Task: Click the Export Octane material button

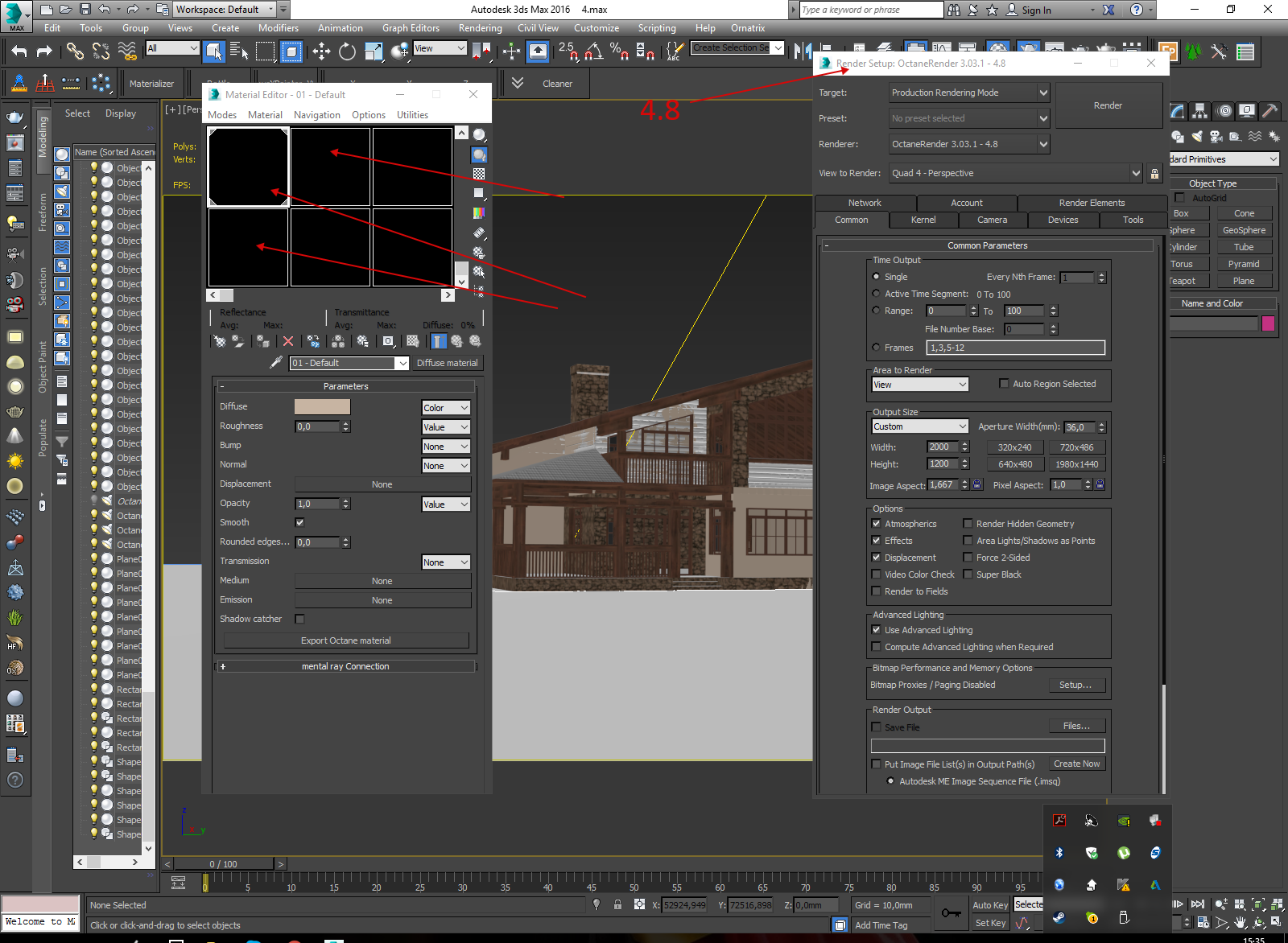Action: coord(345,640)
